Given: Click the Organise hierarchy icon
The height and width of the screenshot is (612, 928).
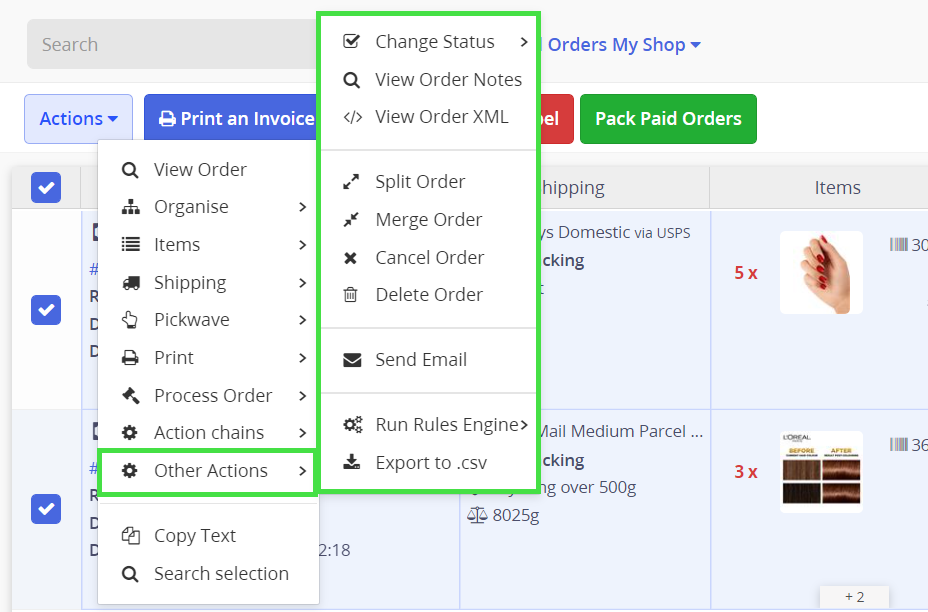Looking at the screenshot, I should pyautogui.click(x=130, y=207).
